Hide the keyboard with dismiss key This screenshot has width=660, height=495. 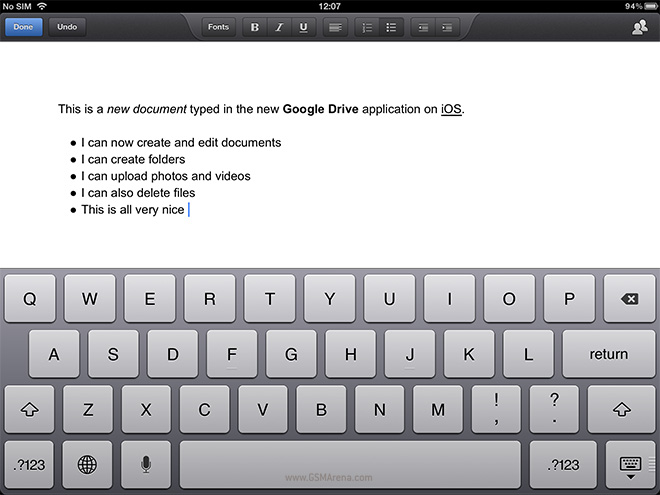click(630, 464)
